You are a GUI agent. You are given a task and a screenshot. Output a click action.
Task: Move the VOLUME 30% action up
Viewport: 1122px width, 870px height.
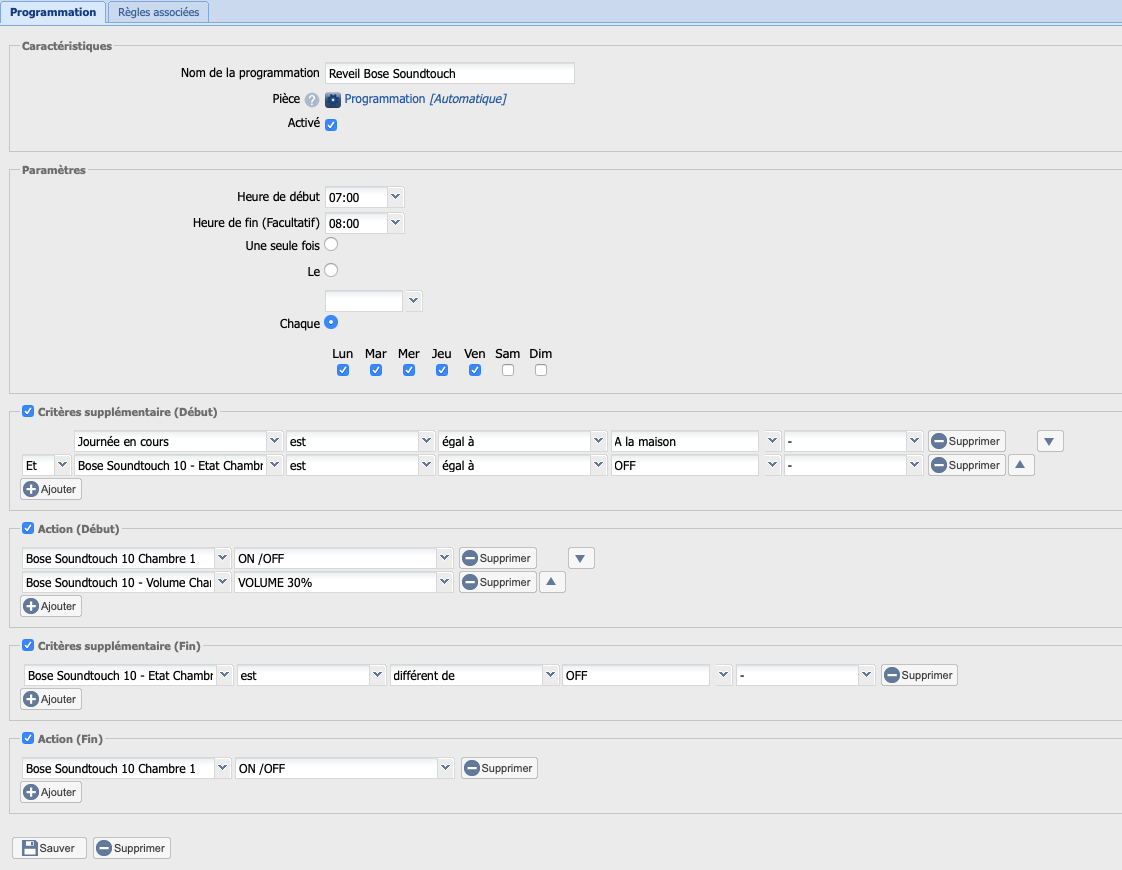point(552,582)
